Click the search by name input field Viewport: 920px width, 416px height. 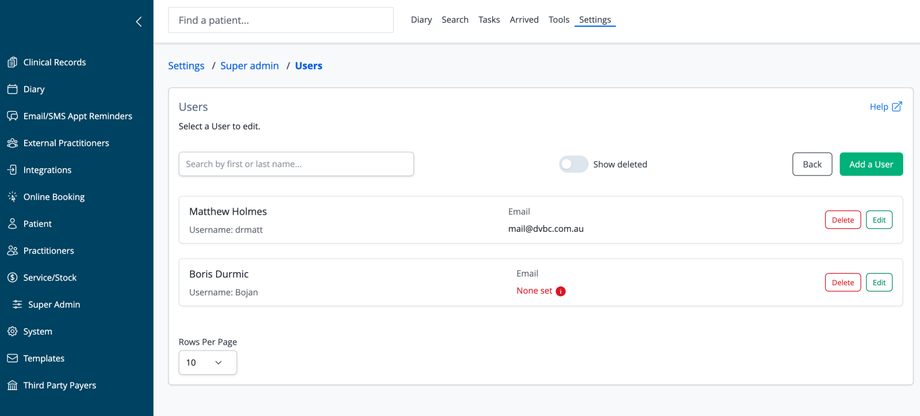296,164
